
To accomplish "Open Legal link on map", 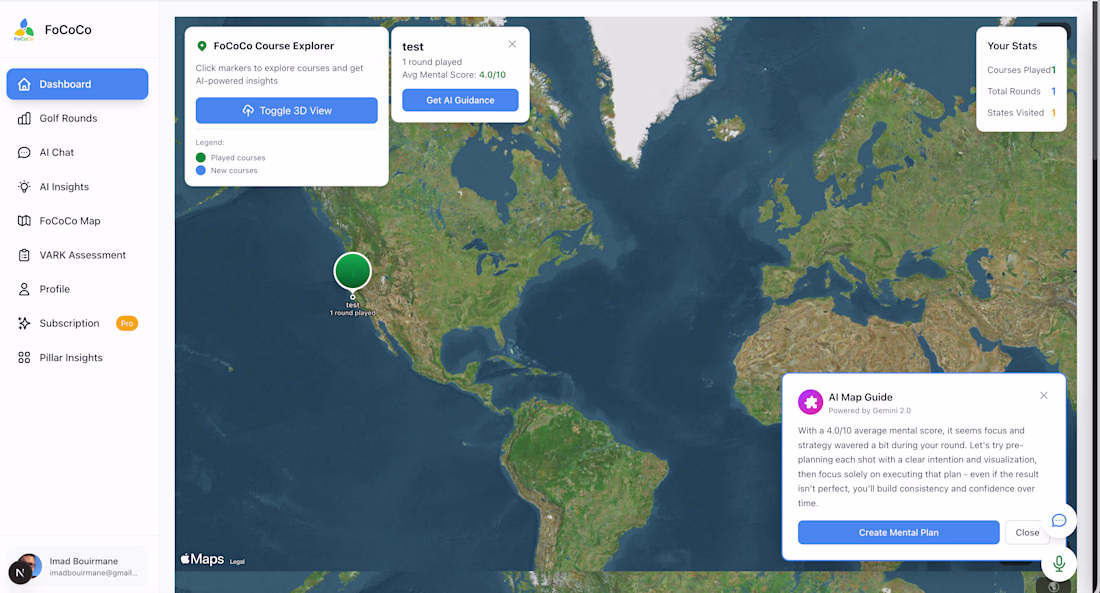I will click(x=237, y=561).
